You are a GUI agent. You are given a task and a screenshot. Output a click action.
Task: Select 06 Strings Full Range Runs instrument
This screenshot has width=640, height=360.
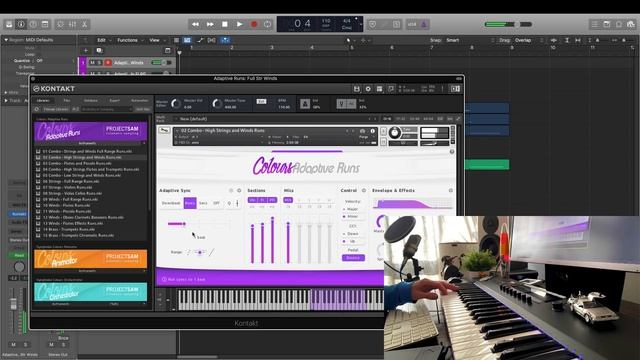[x=71, y=181]
